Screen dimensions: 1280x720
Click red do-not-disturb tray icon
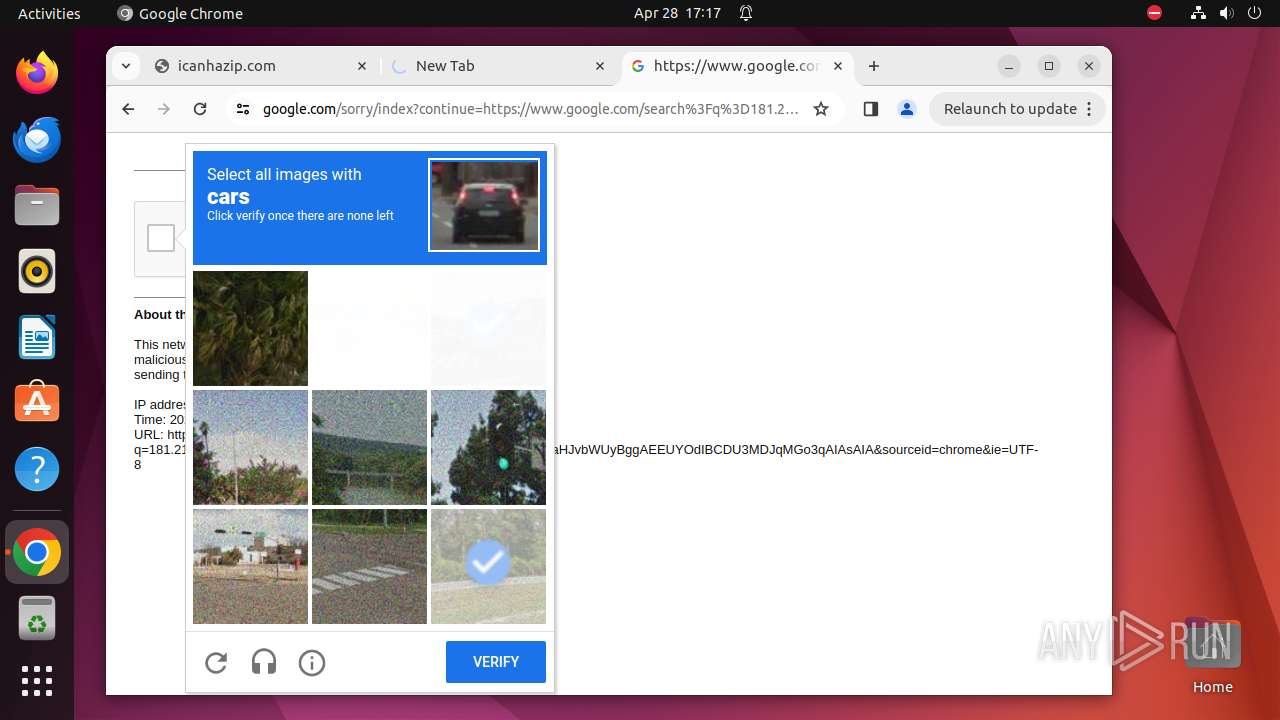coord(1155,13)
